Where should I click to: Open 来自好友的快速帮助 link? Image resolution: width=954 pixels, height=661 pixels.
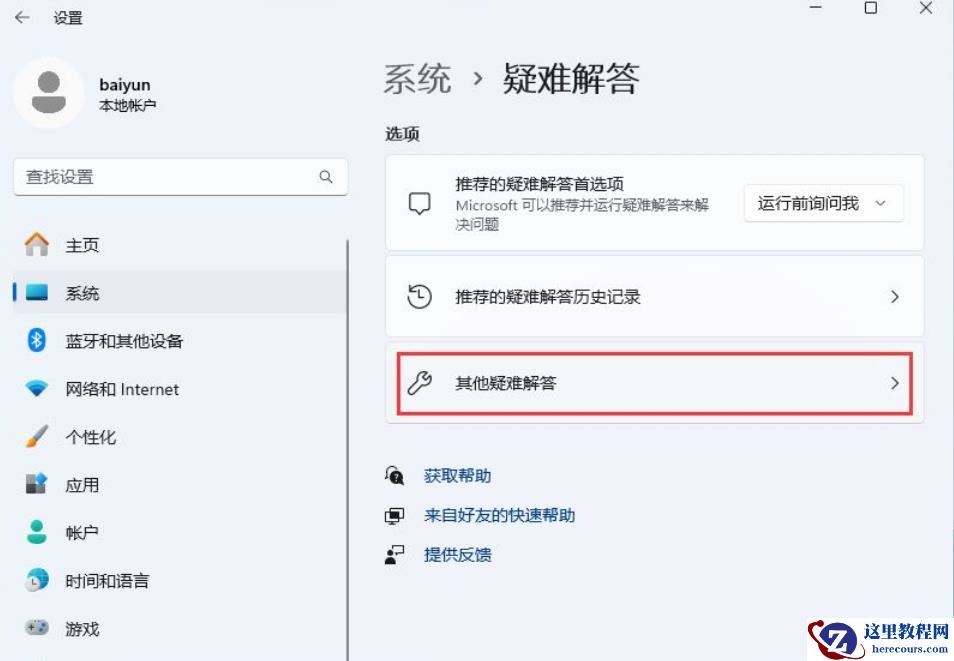499,515
